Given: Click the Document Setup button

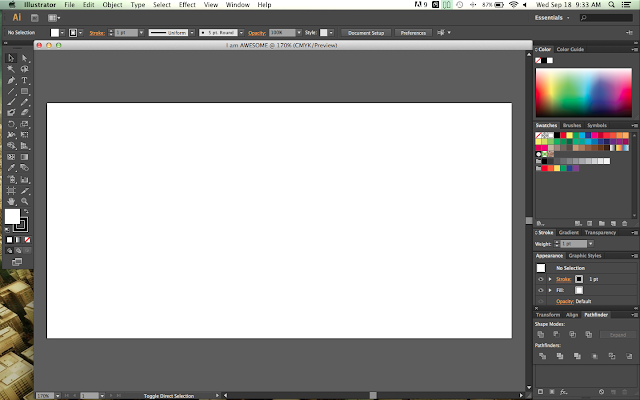Looking at the screenshot, I should point(366,33).
